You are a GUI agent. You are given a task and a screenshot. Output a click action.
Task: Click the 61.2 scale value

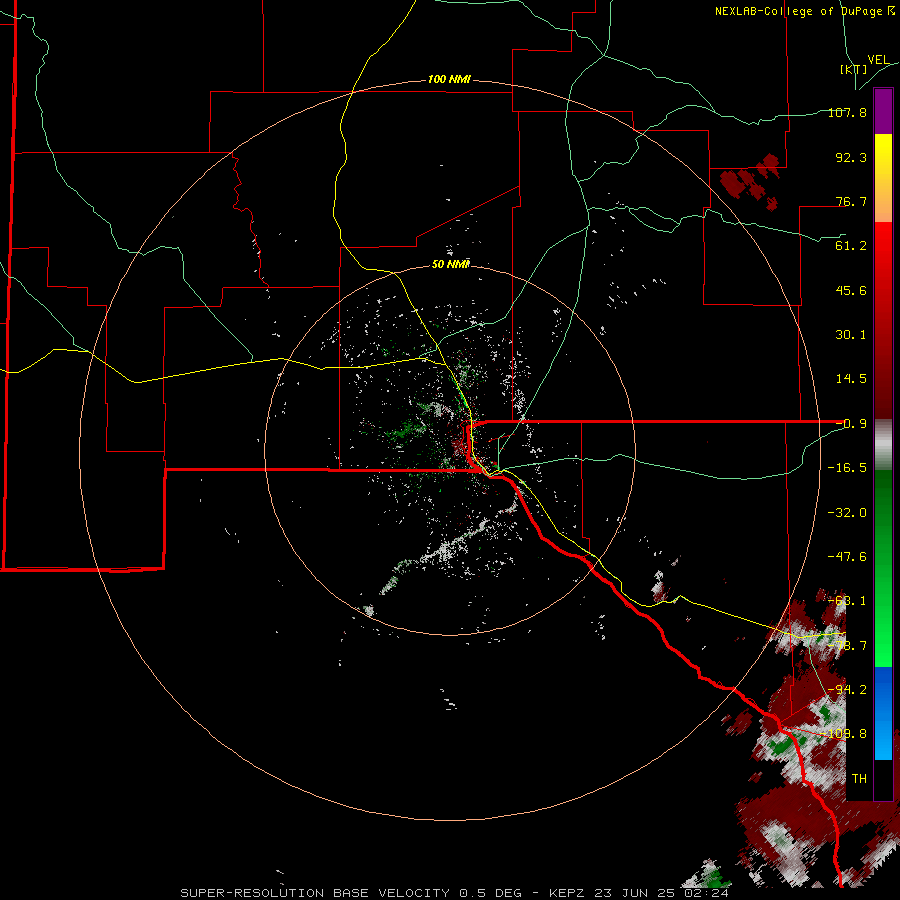[x=851, y=246]
